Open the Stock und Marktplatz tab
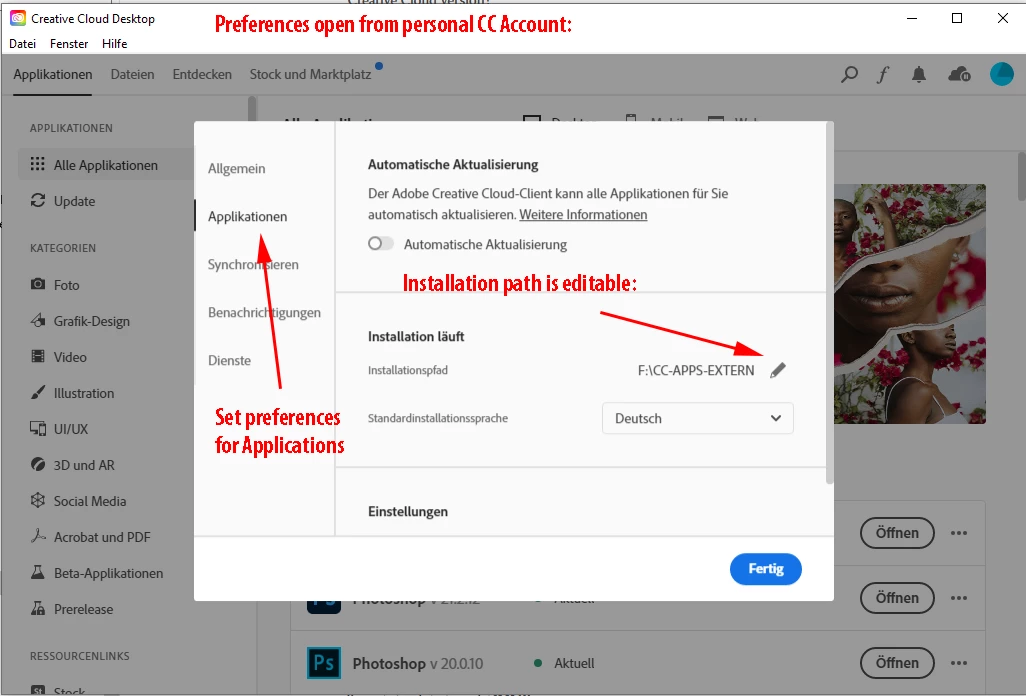Viewport: 1026px width, 696px height. [310, 75]
